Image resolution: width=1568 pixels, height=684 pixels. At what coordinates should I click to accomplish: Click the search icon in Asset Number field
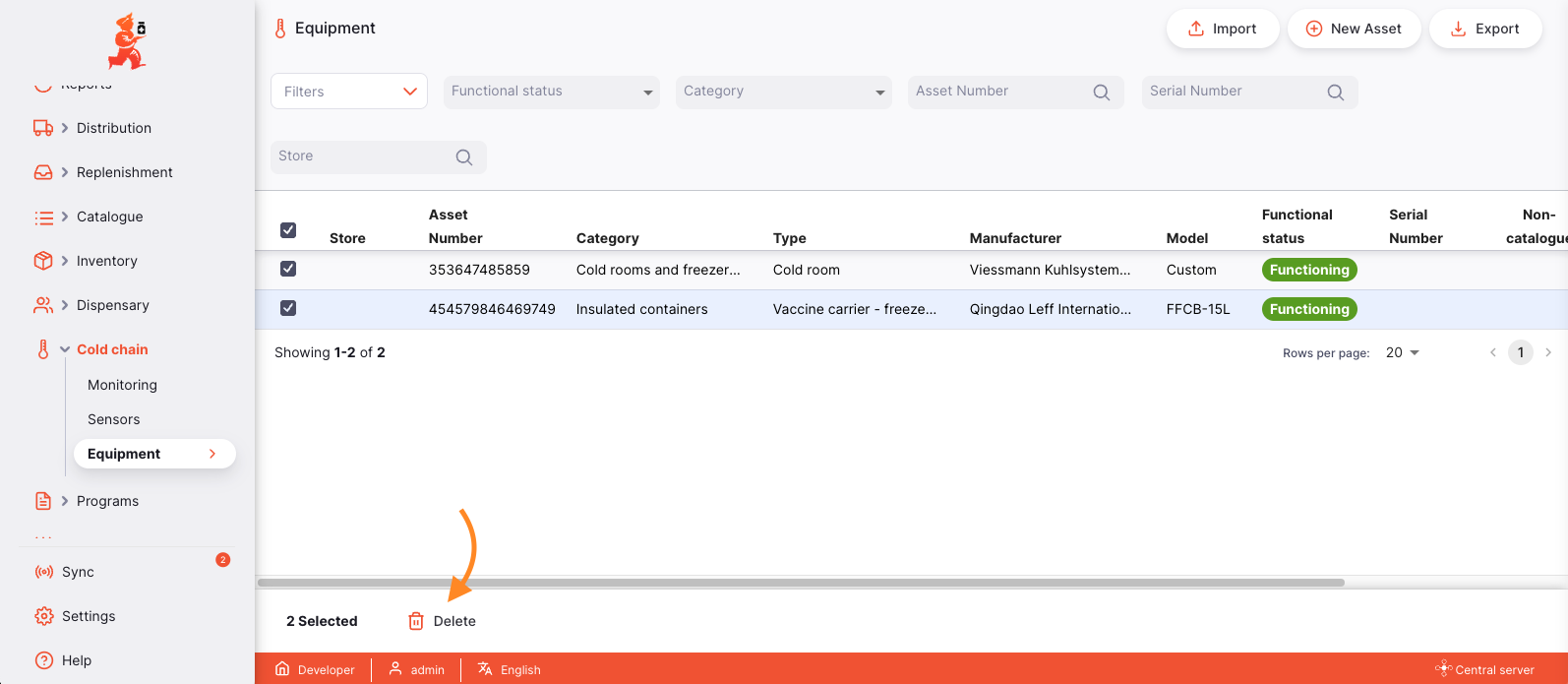pyautogui.click(x=1101, y=92)
